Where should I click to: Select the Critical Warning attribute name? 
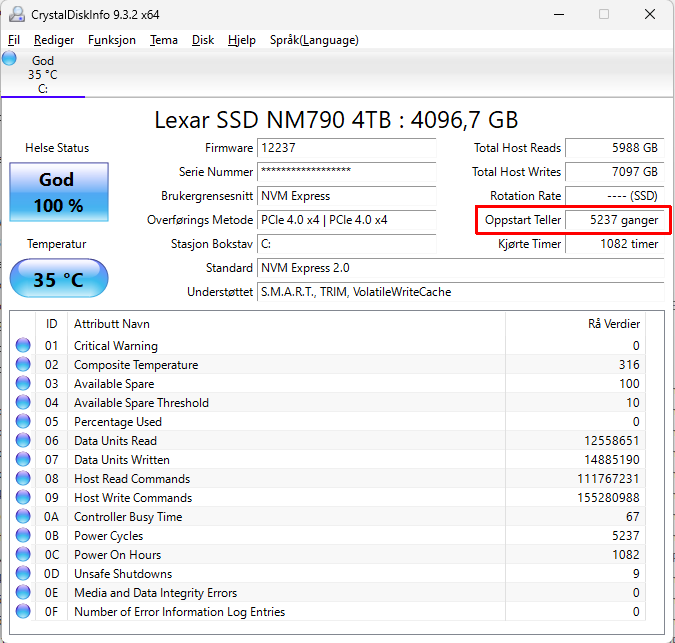point(116,346)
